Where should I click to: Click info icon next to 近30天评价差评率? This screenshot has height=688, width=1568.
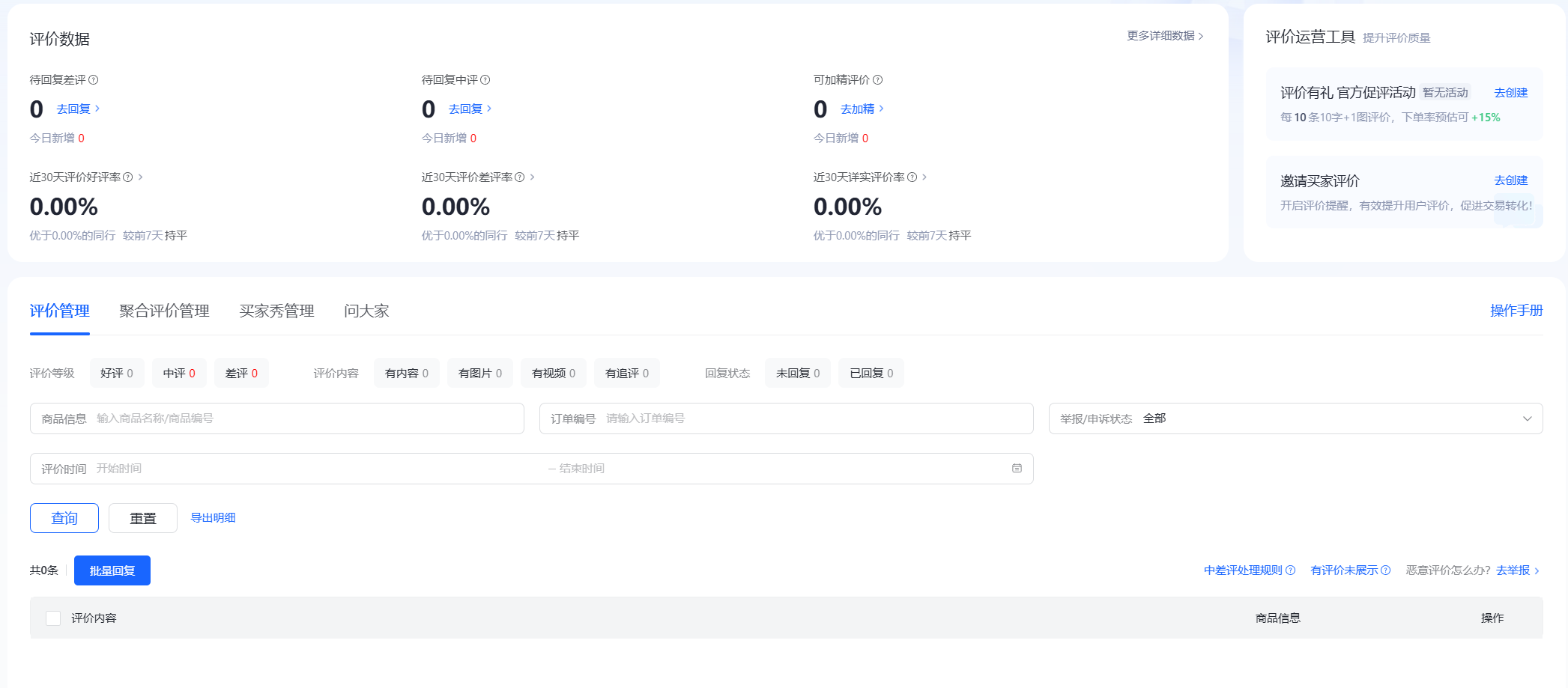point(520,177)
